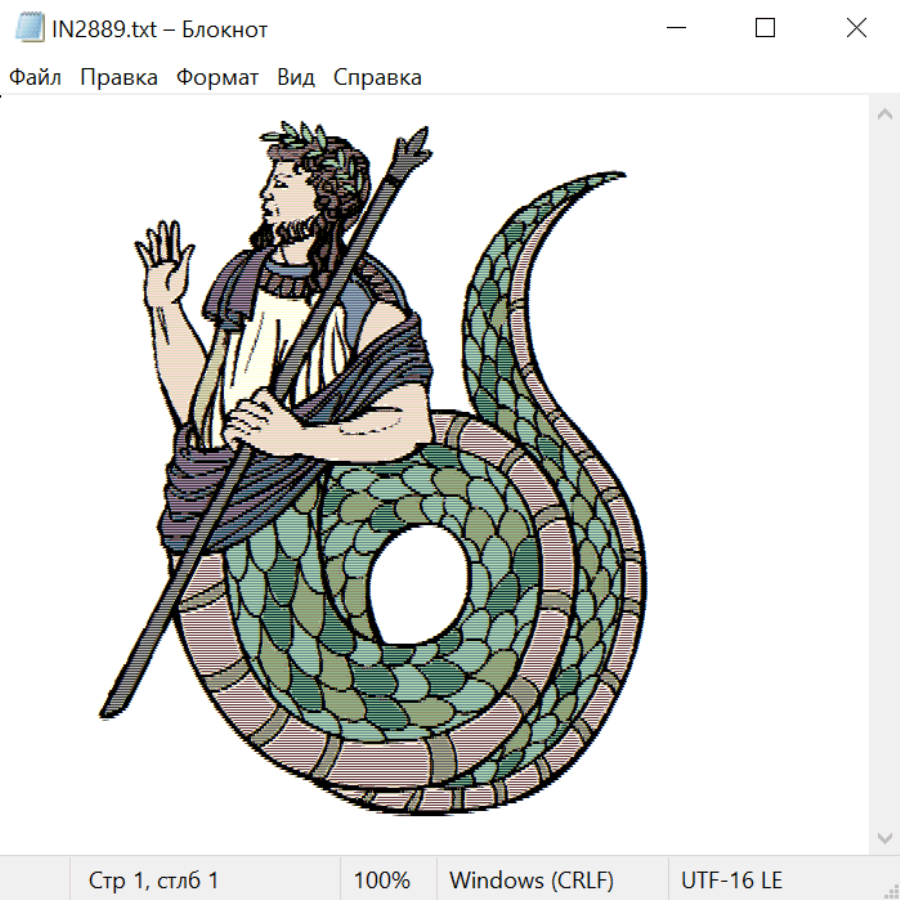Open the Справка menu
The image size is (900, 900).
pos(377,78)
